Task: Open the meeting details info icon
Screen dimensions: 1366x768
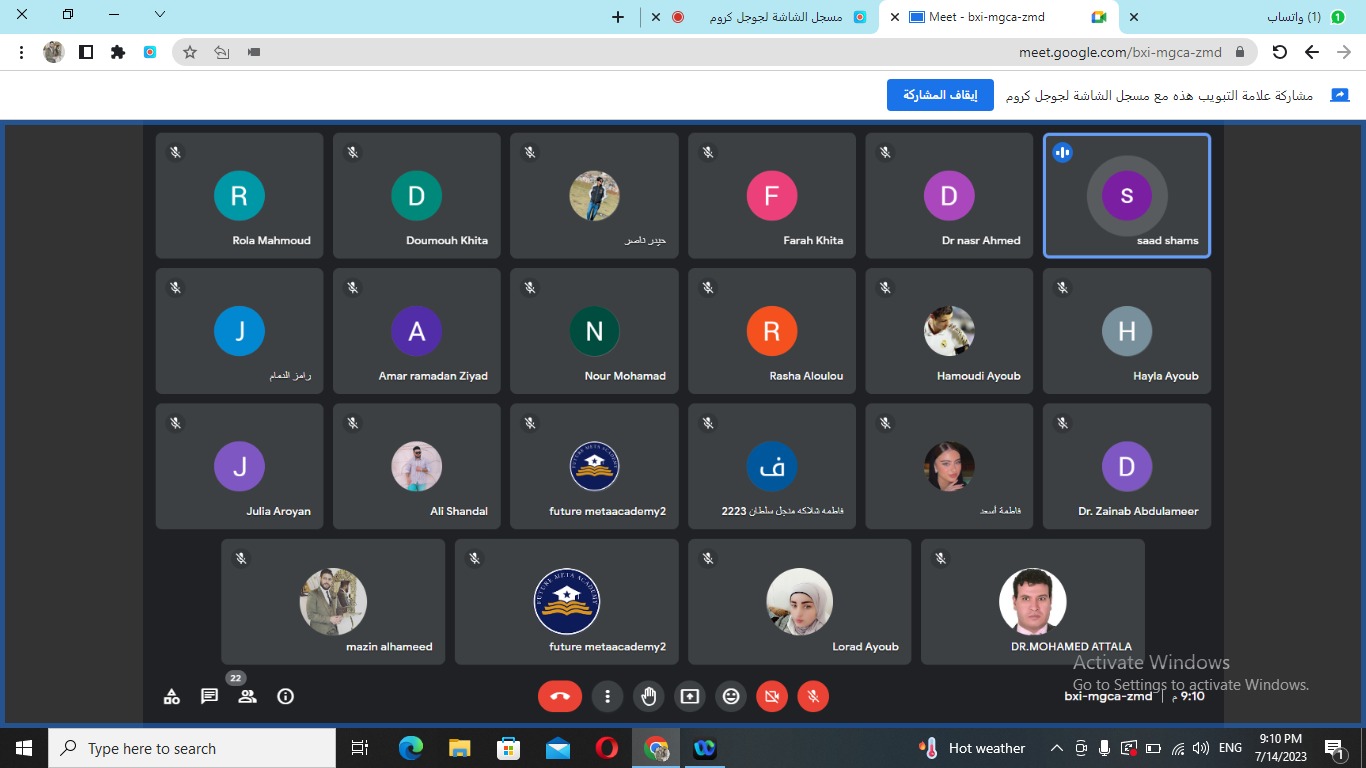Action: tap(286, 696)
